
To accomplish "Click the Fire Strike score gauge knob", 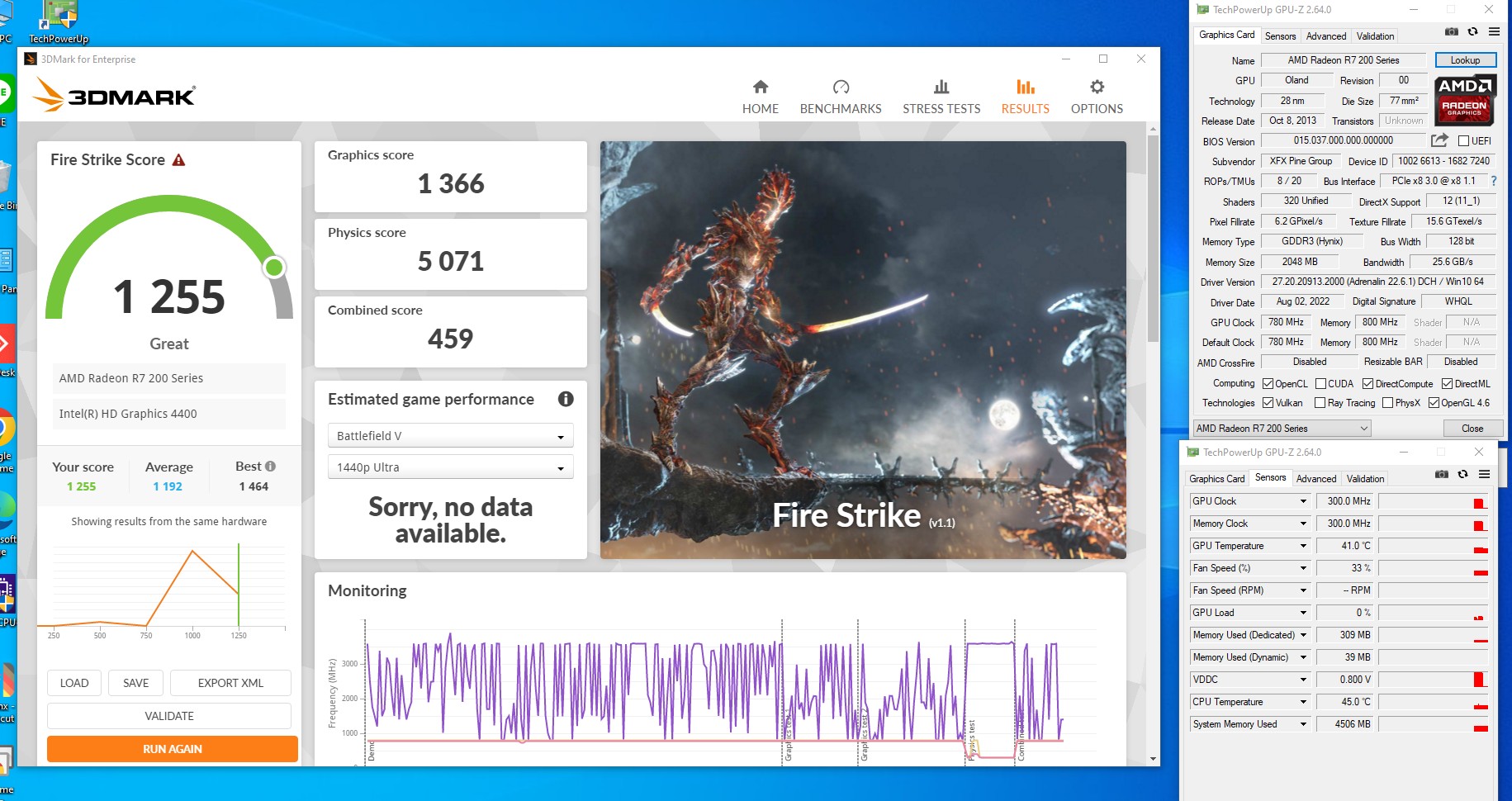I will click(x=274, y=268).
